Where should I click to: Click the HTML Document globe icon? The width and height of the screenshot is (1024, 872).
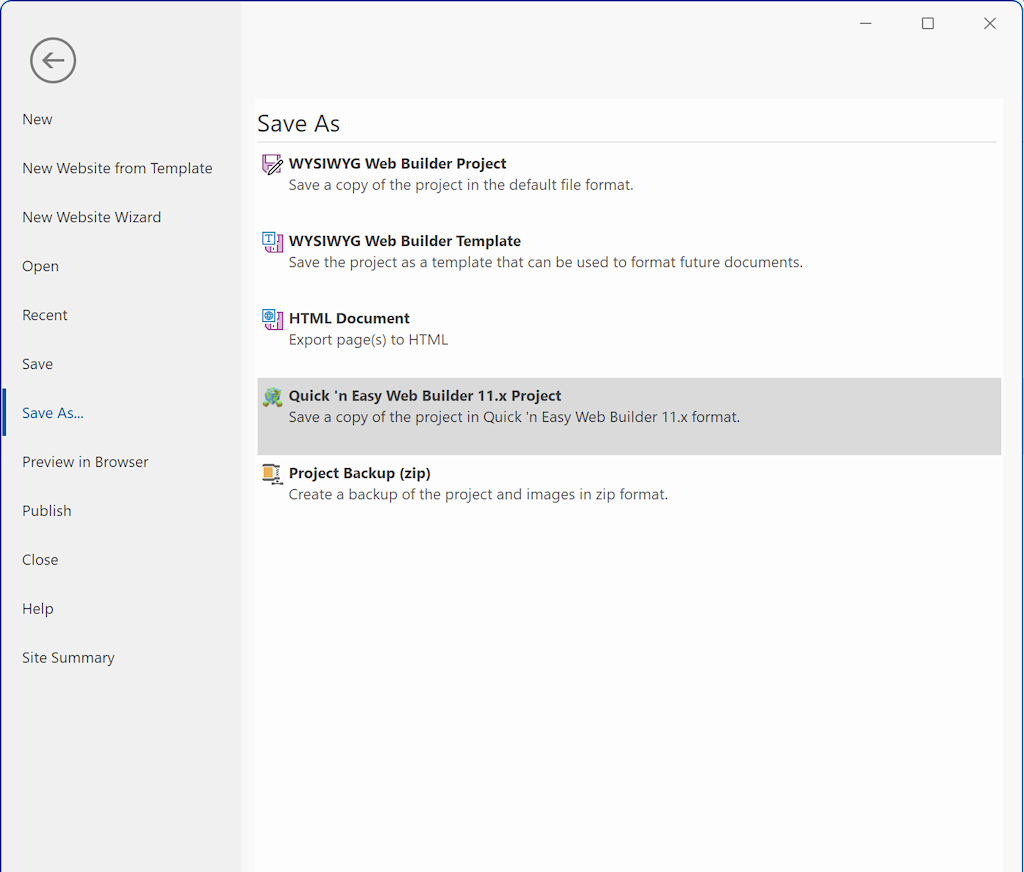coord(272,319)
